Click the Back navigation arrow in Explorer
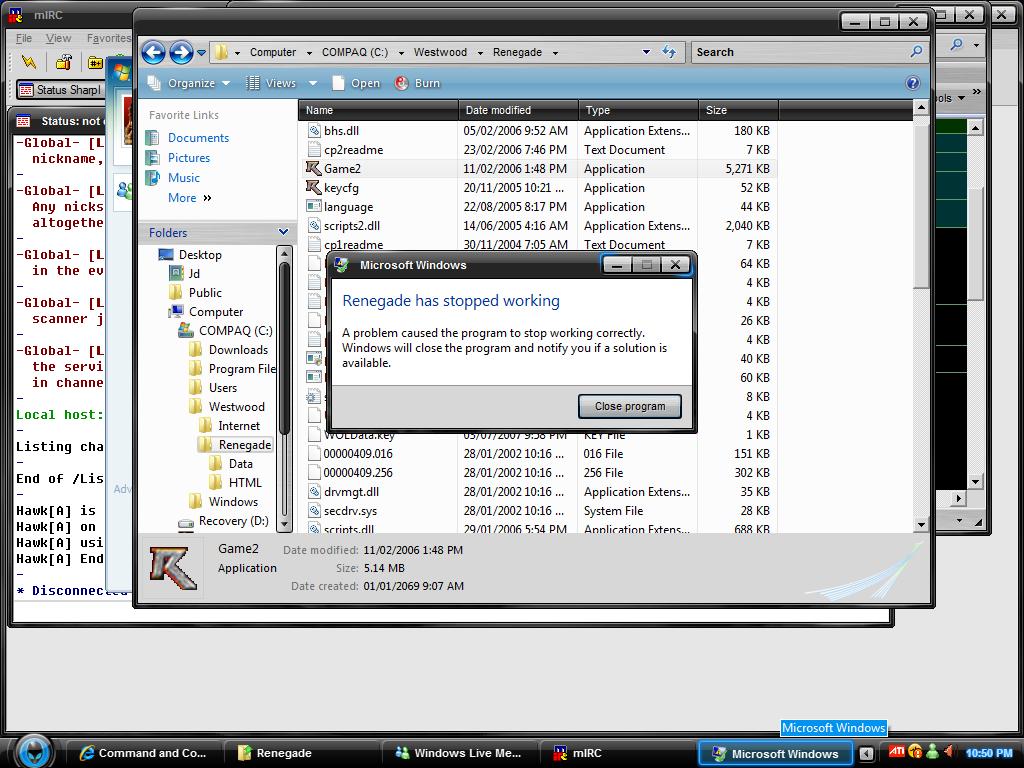The image size is (1024, 768). 153,52
